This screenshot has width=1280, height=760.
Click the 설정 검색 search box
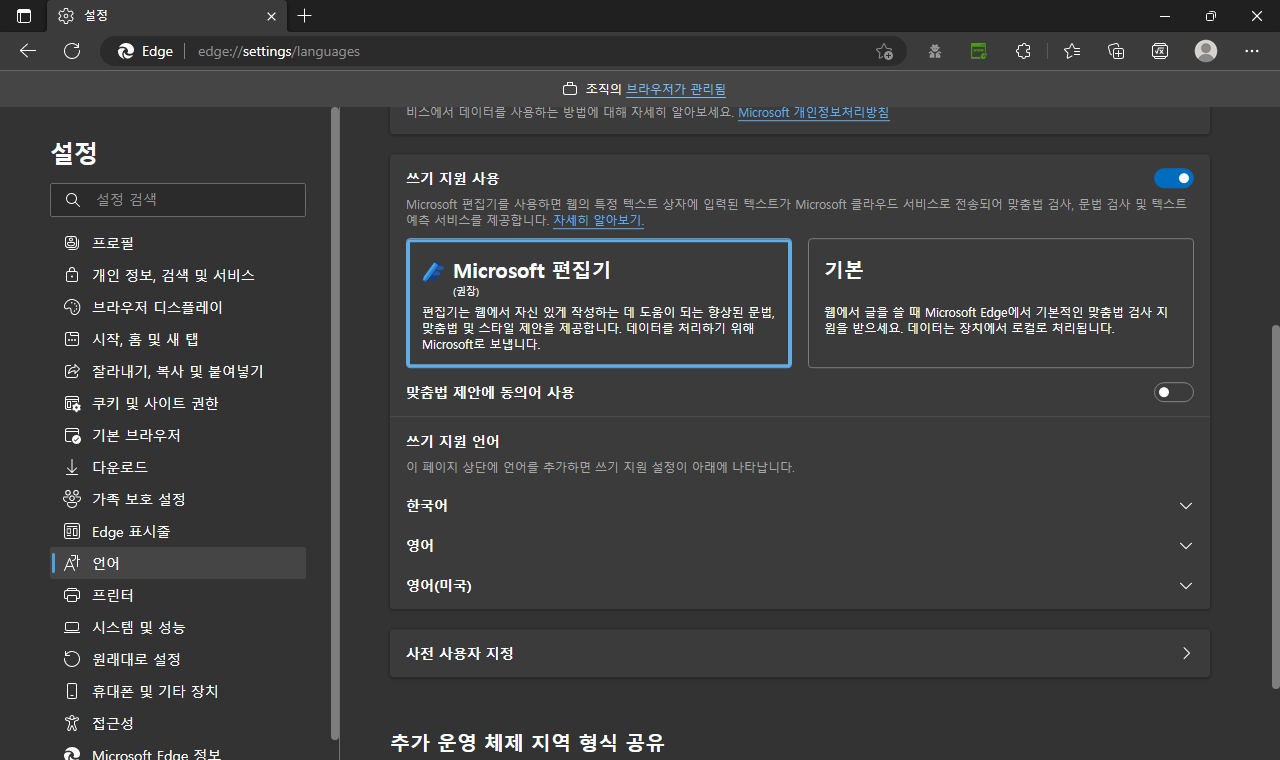tap(178, 200)
